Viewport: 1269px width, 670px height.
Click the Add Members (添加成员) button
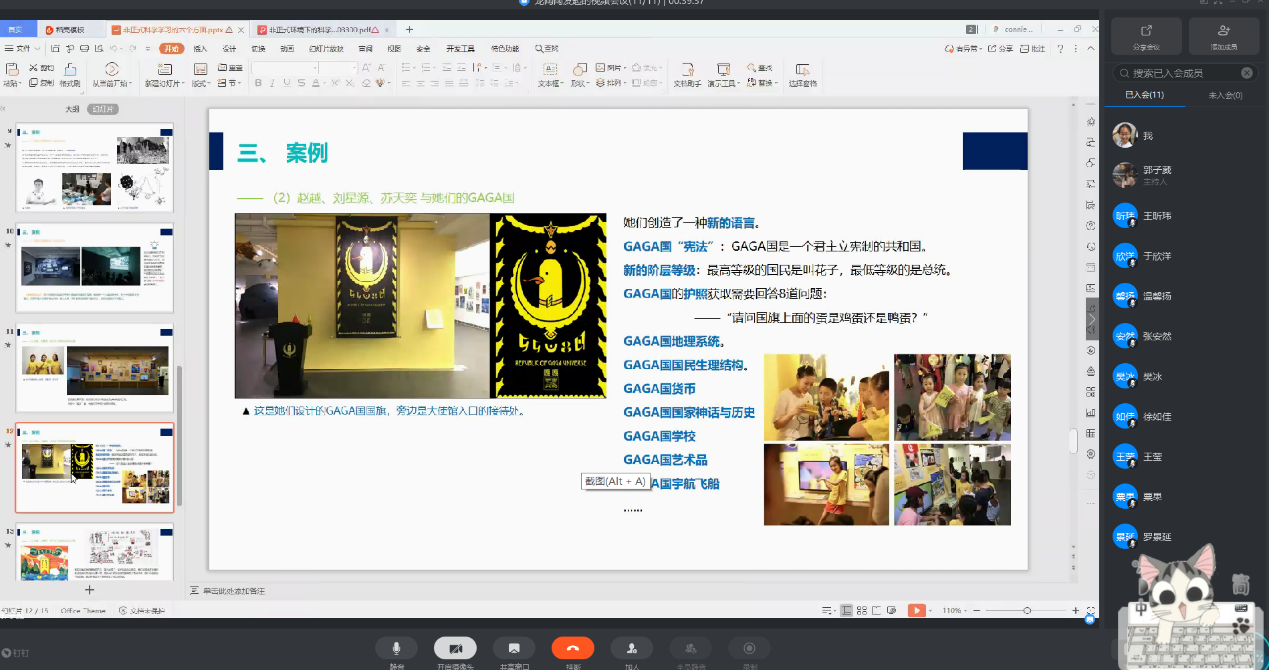(x=1224, y=36)
